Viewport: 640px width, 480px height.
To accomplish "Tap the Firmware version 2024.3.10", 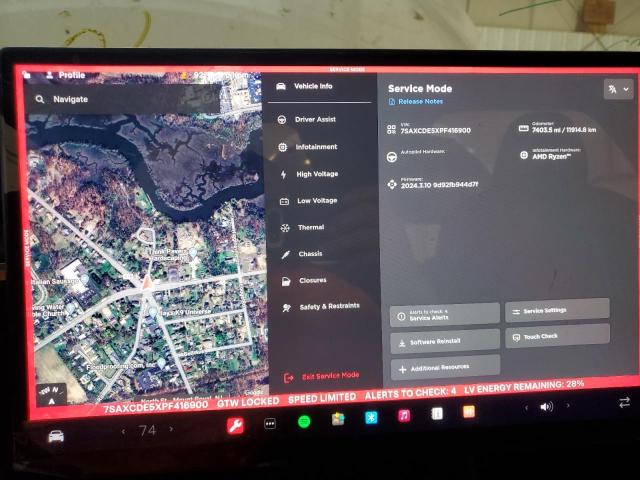I will tap(439, 185).
